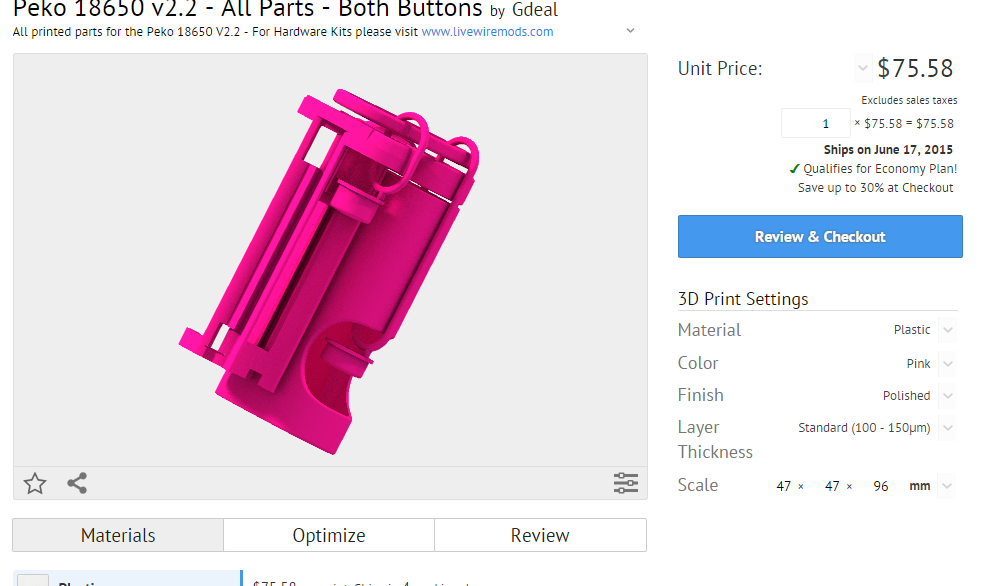Open viewer settings sliders icon
This screenshot has height=586, width=996.
click(x=625, y=484)
